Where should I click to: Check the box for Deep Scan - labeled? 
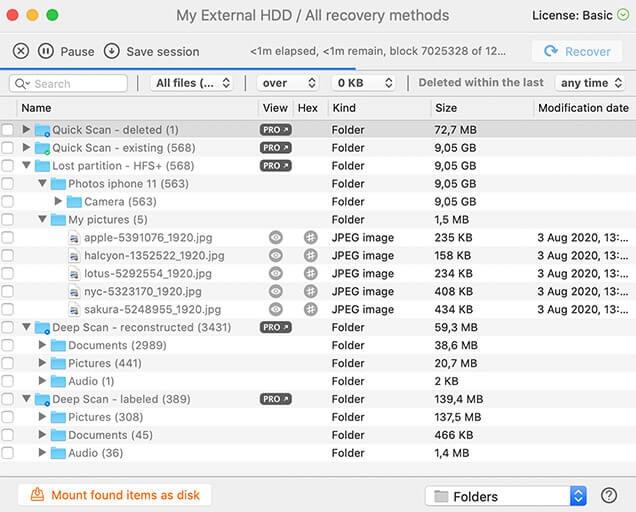(7, 399)
